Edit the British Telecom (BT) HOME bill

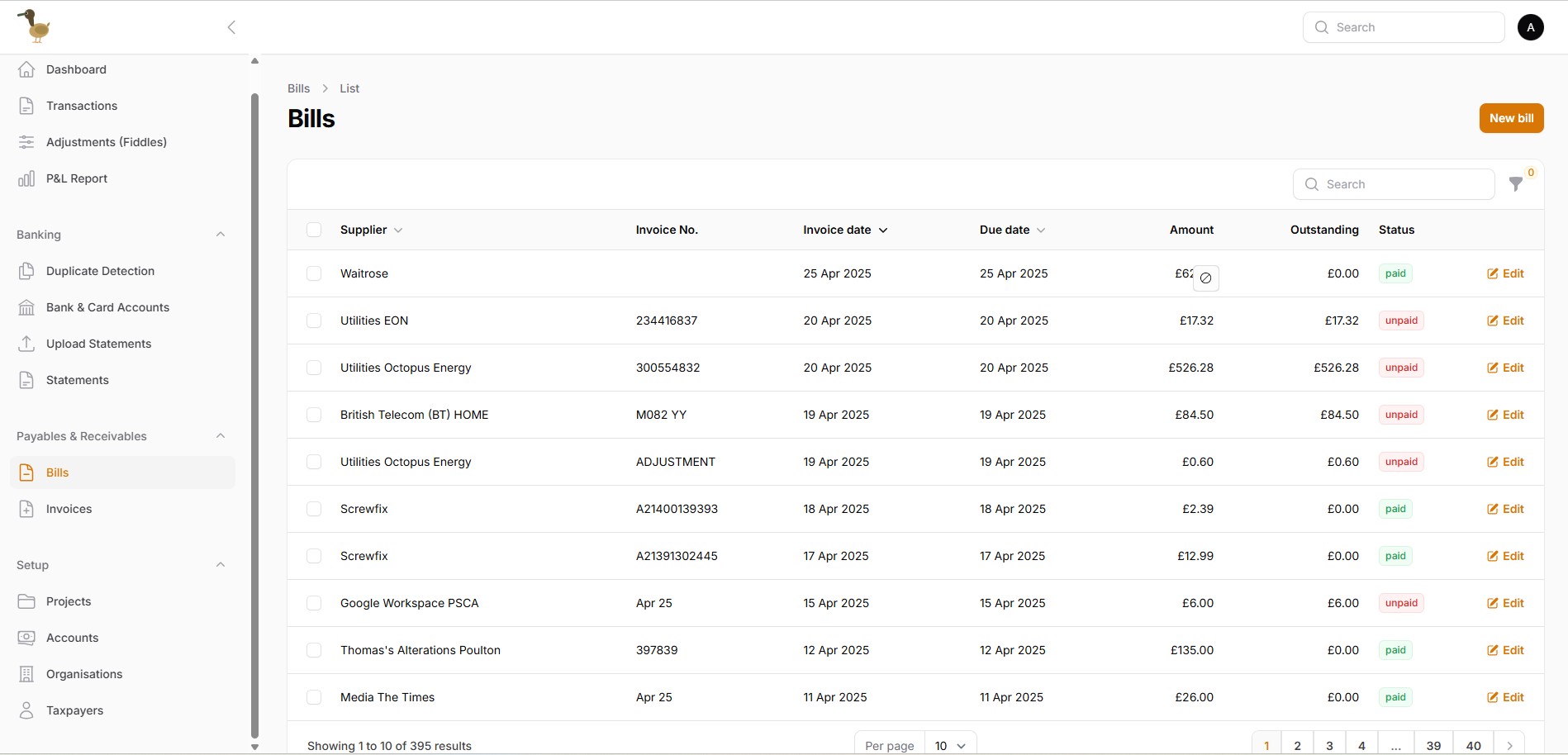[1505, 415]
